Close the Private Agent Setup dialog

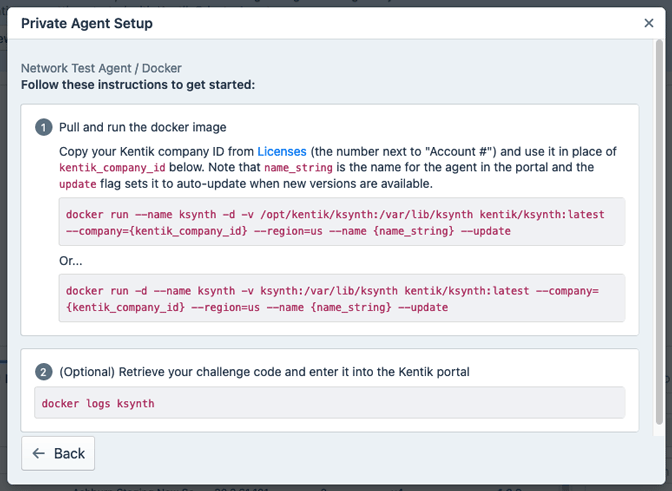(648, 23)
